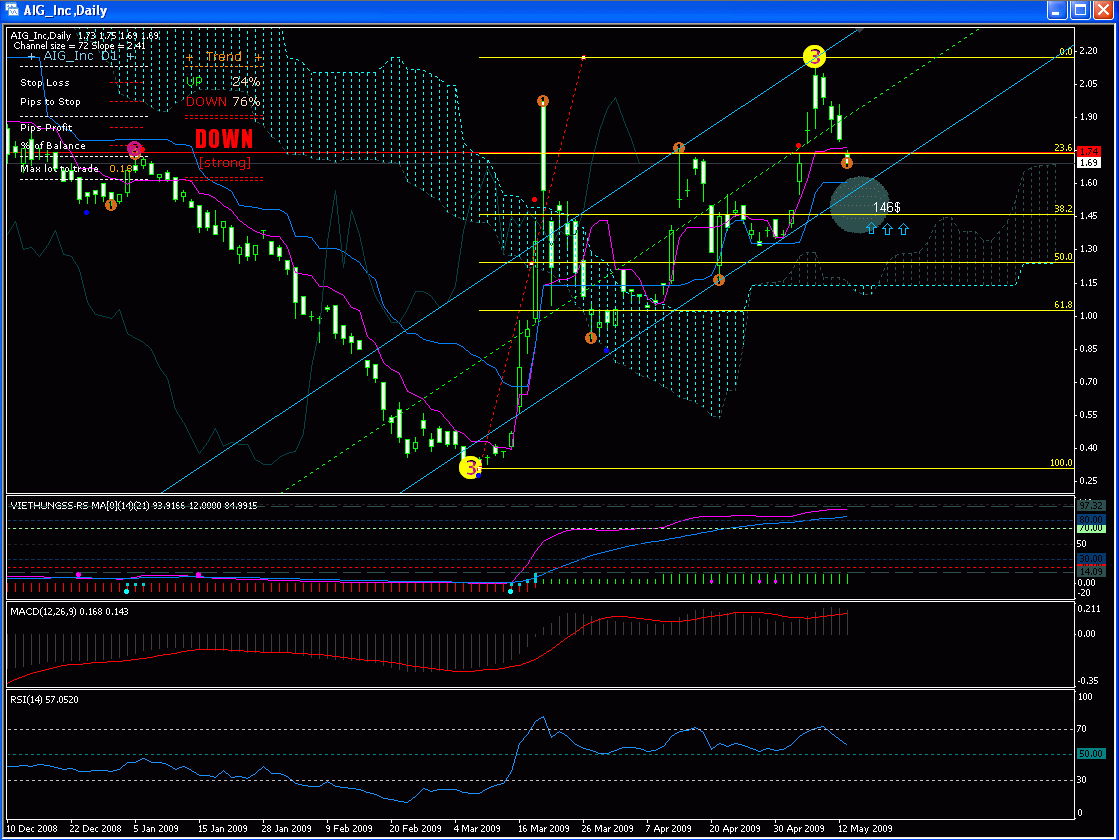Select orange marker atop the tall 16 Mar candle
Image resolution: width=1119 pixels, height=840 pixels.
543,101
